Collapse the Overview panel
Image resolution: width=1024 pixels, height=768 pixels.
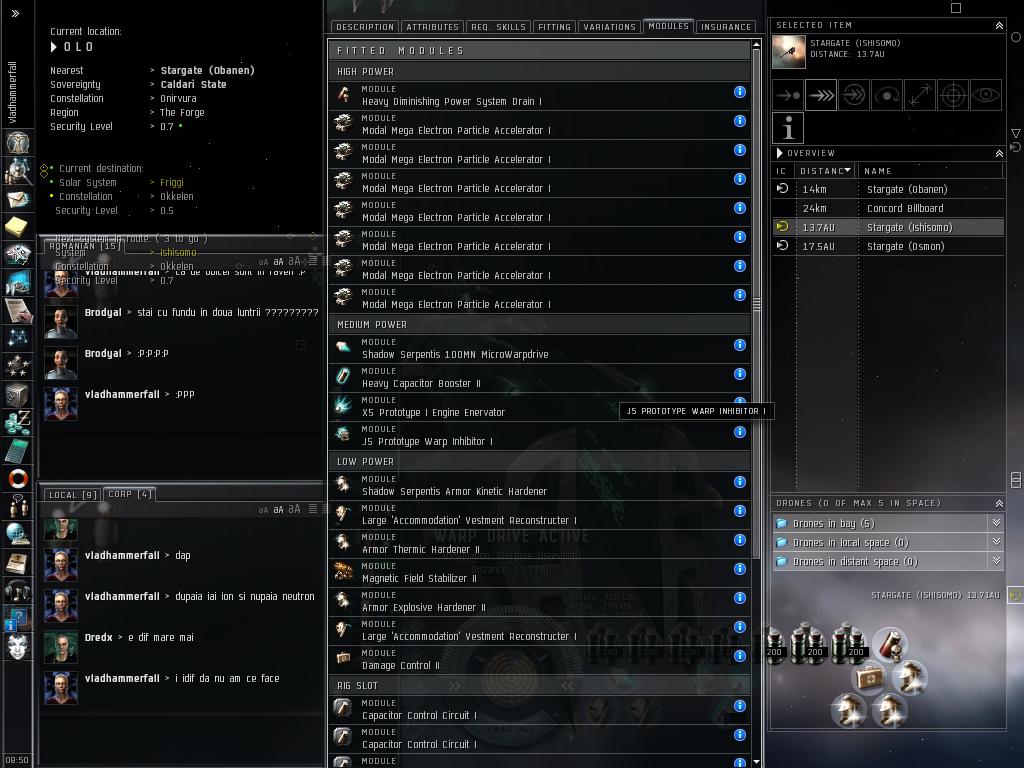[999, 153]
